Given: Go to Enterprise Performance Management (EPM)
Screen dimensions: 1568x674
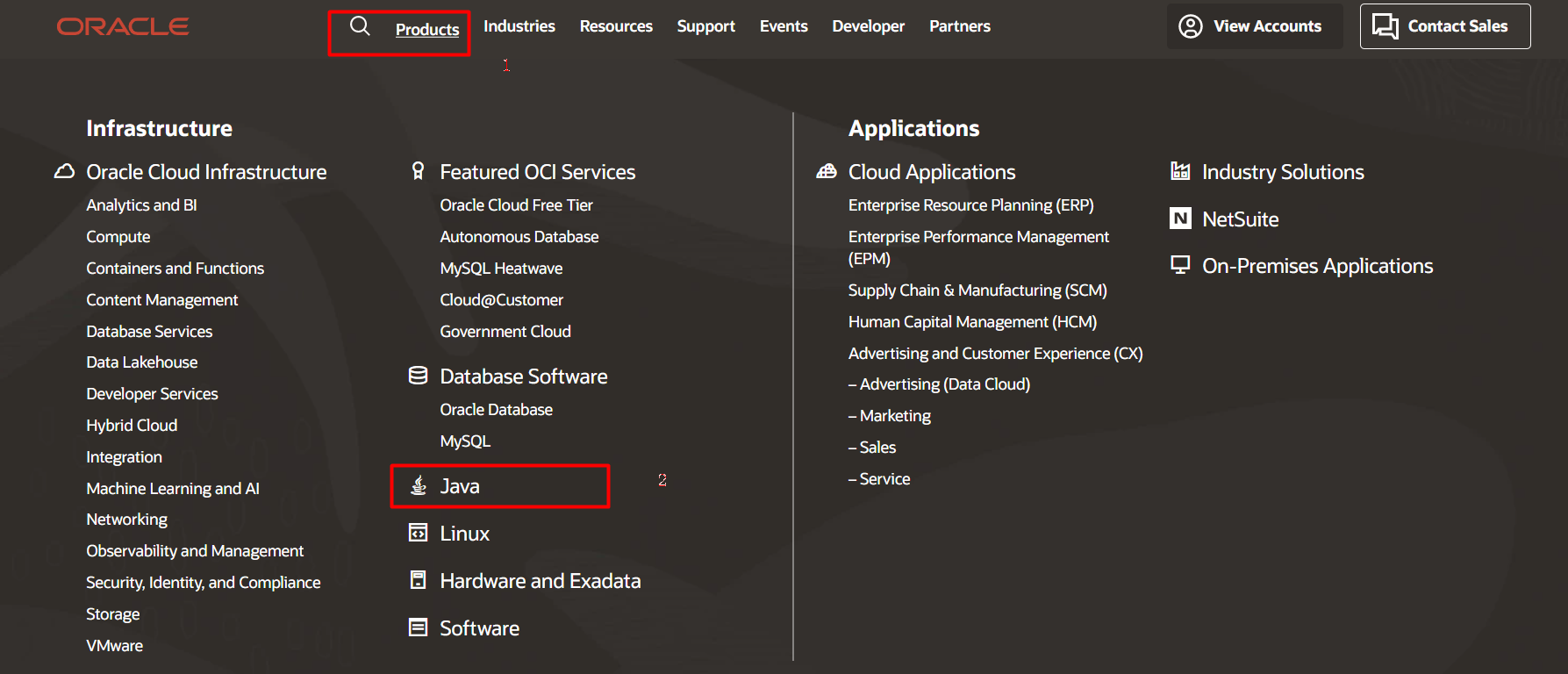Looking at the screenshot, I should [x=978, y=247].
